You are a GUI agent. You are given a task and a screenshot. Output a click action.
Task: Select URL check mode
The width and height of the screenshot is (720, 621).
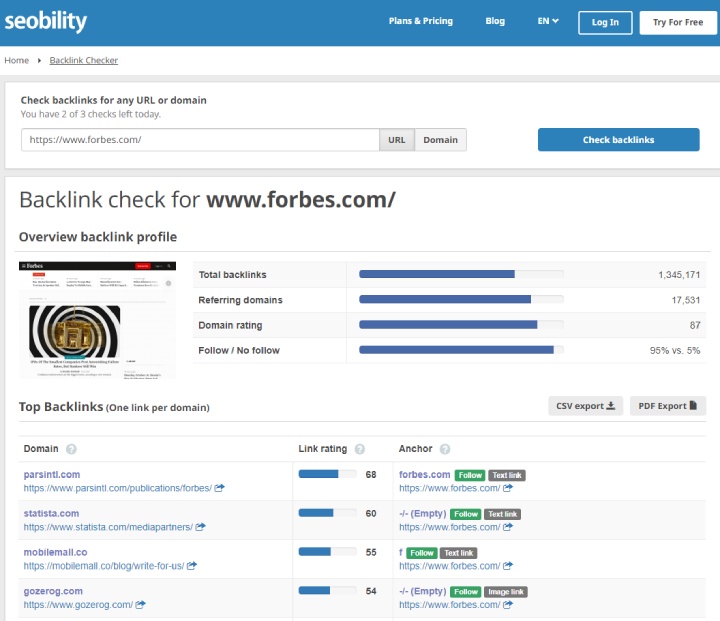(397, 140)
